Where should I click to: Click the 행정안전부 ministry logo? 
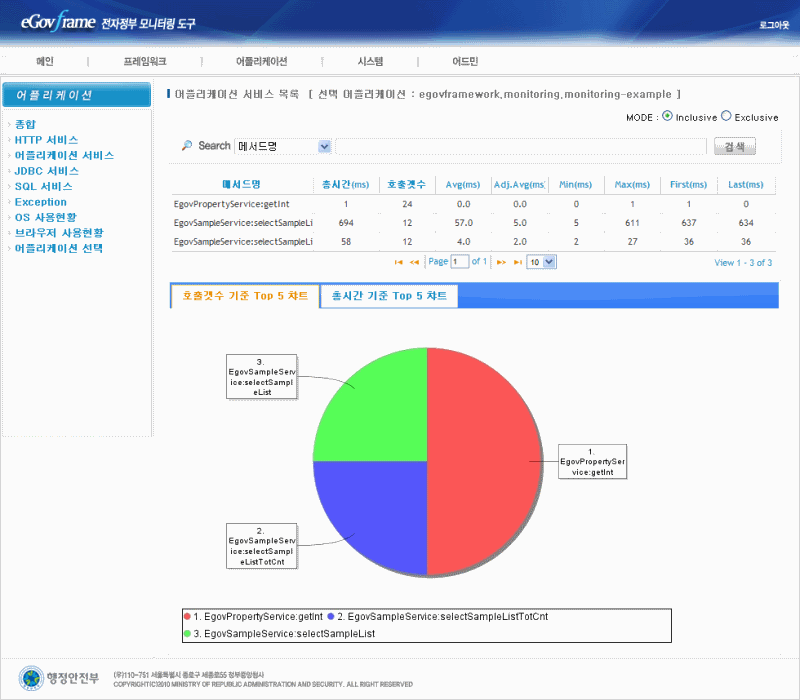[x=60, y=677]
